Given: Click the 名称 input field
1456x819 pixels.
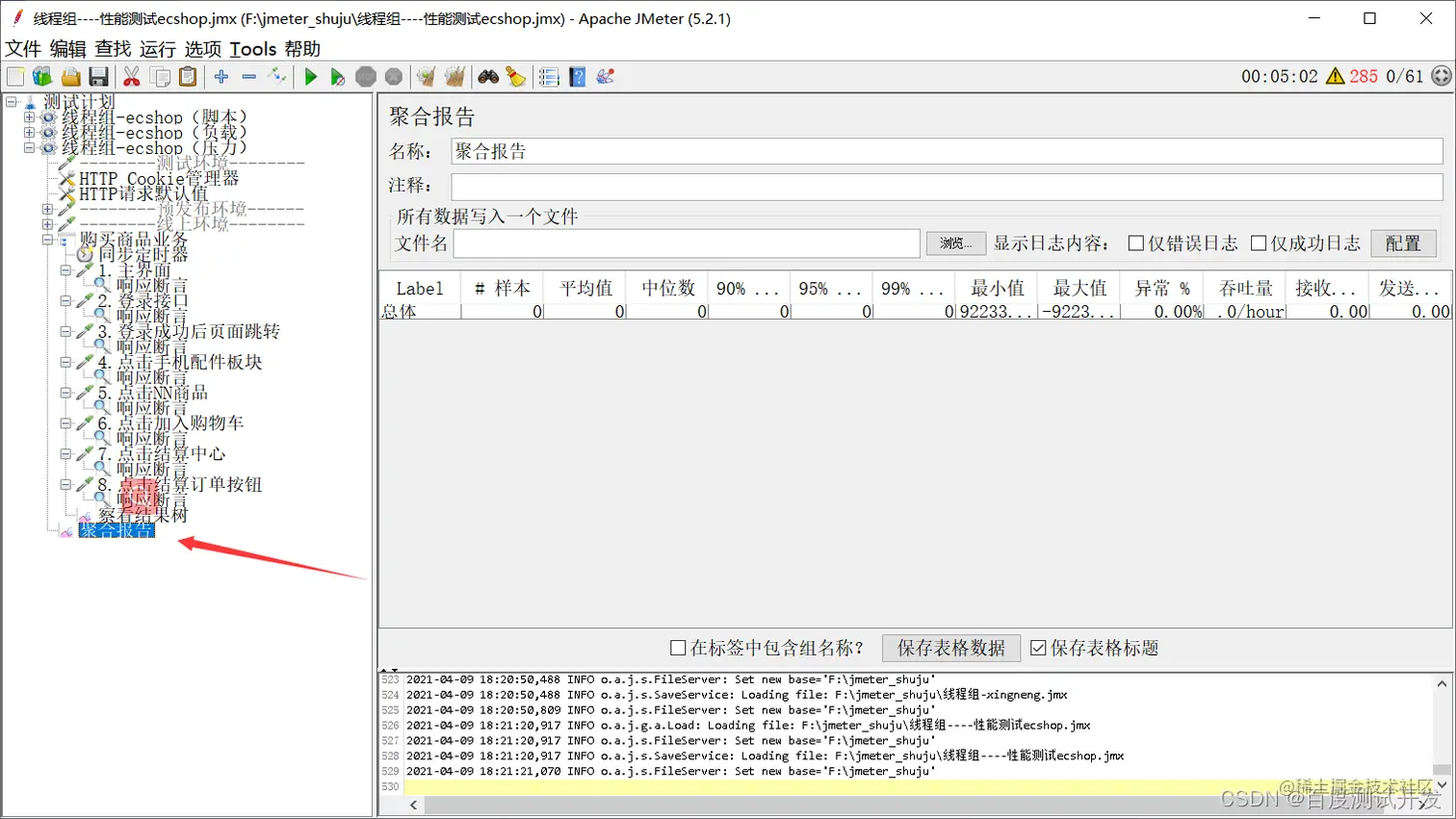Looking at the screenshot, I should 947,151.
